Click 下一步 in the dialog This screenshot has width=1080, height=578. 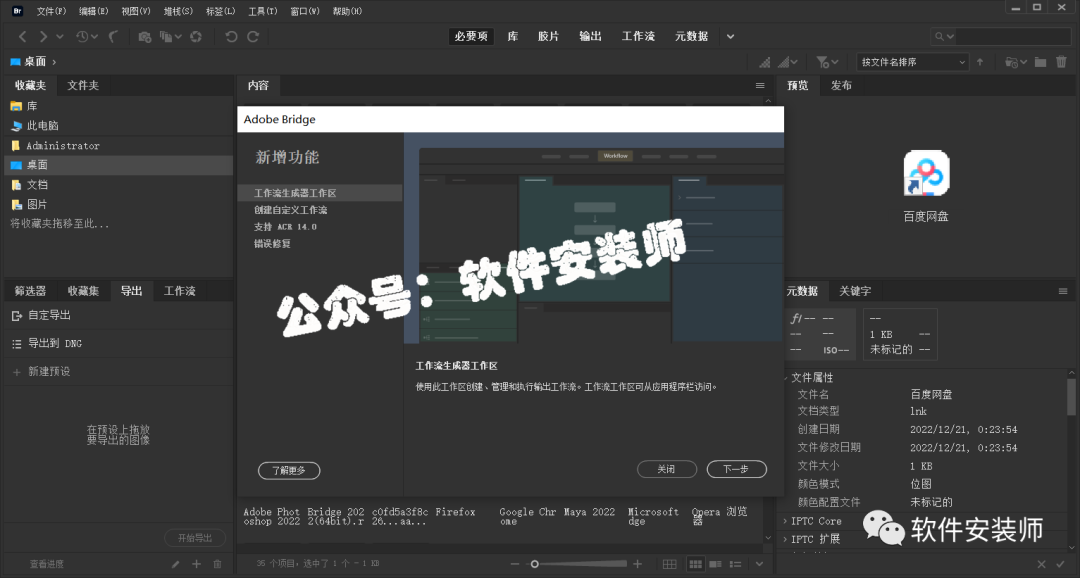(x=736, y=469)
